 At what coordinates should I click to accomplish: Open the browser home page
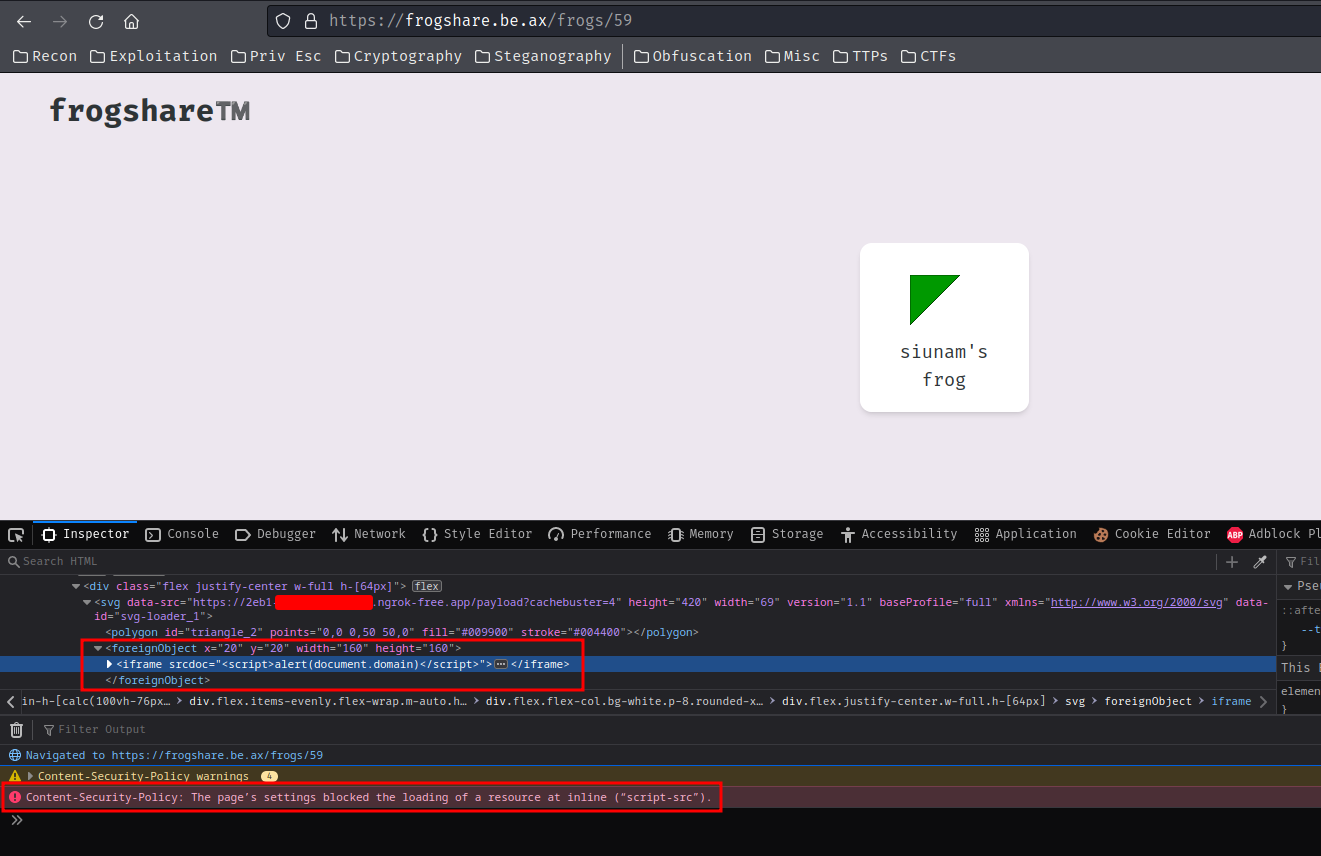pos(131,21)
